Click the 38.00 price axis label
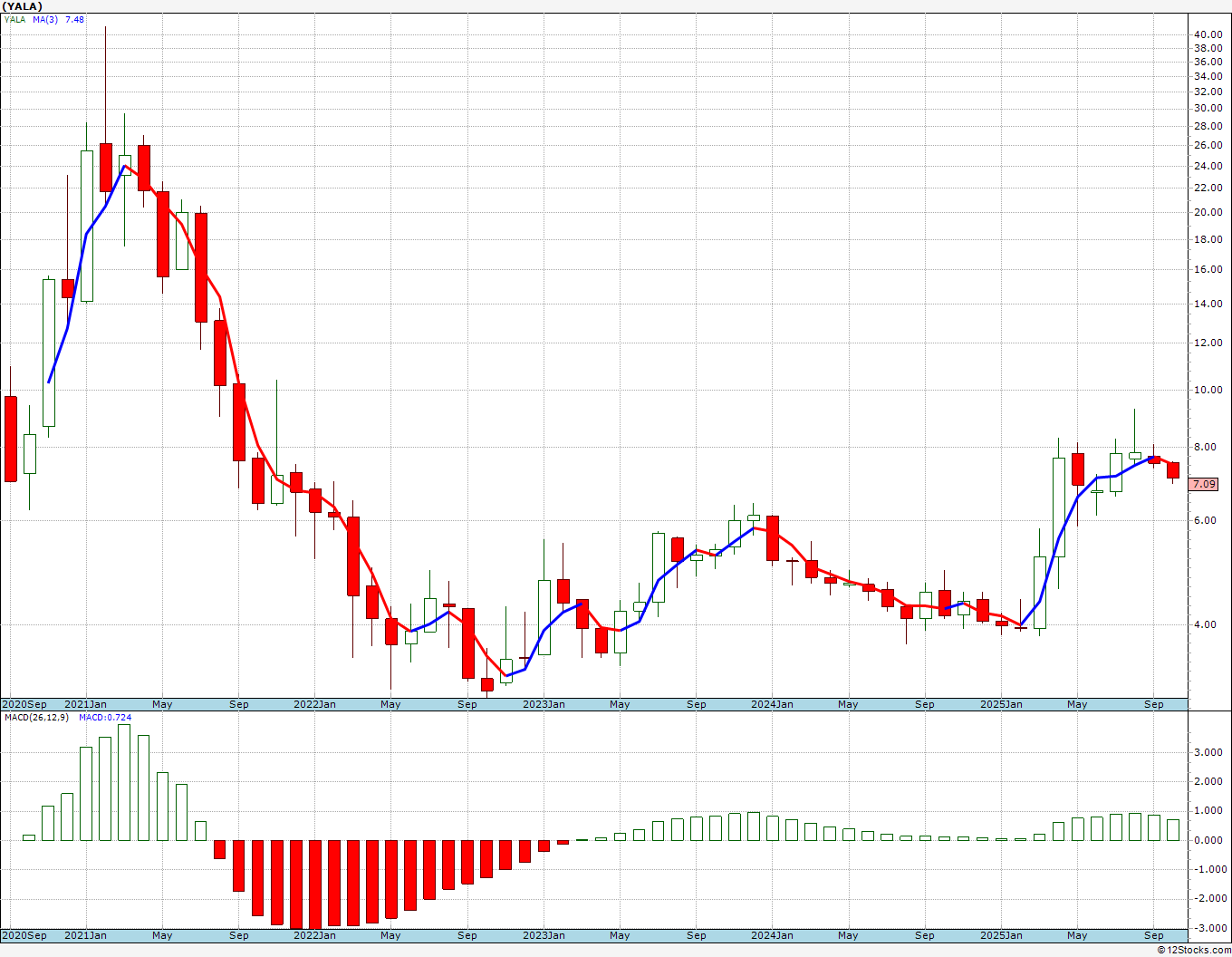This screenshot has width=1232, height=957. [x=1208, y=48]
